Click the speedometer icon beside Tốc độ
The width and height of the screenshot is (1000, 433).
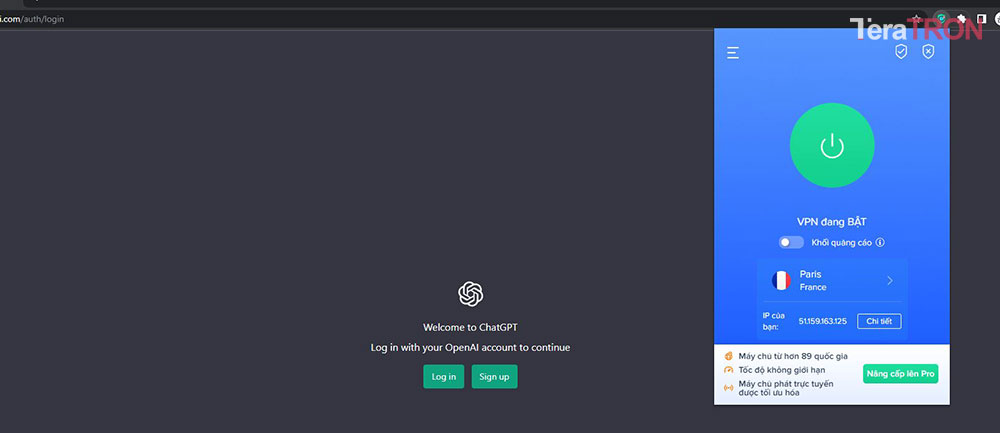tap(728, 370)
